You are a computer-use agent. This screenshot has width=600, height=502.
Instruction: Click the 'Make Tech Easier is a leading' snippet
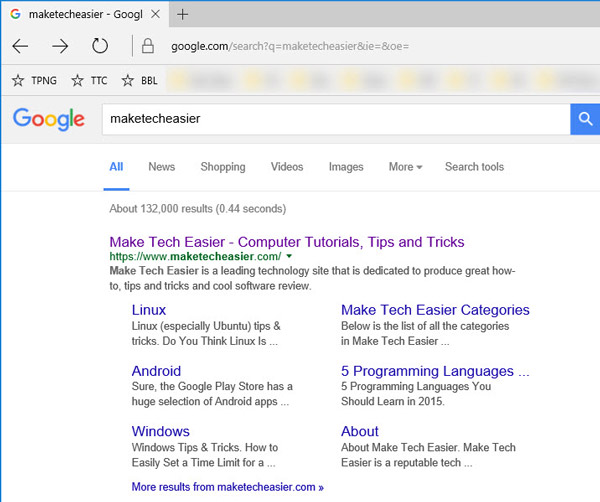point(312,278)
